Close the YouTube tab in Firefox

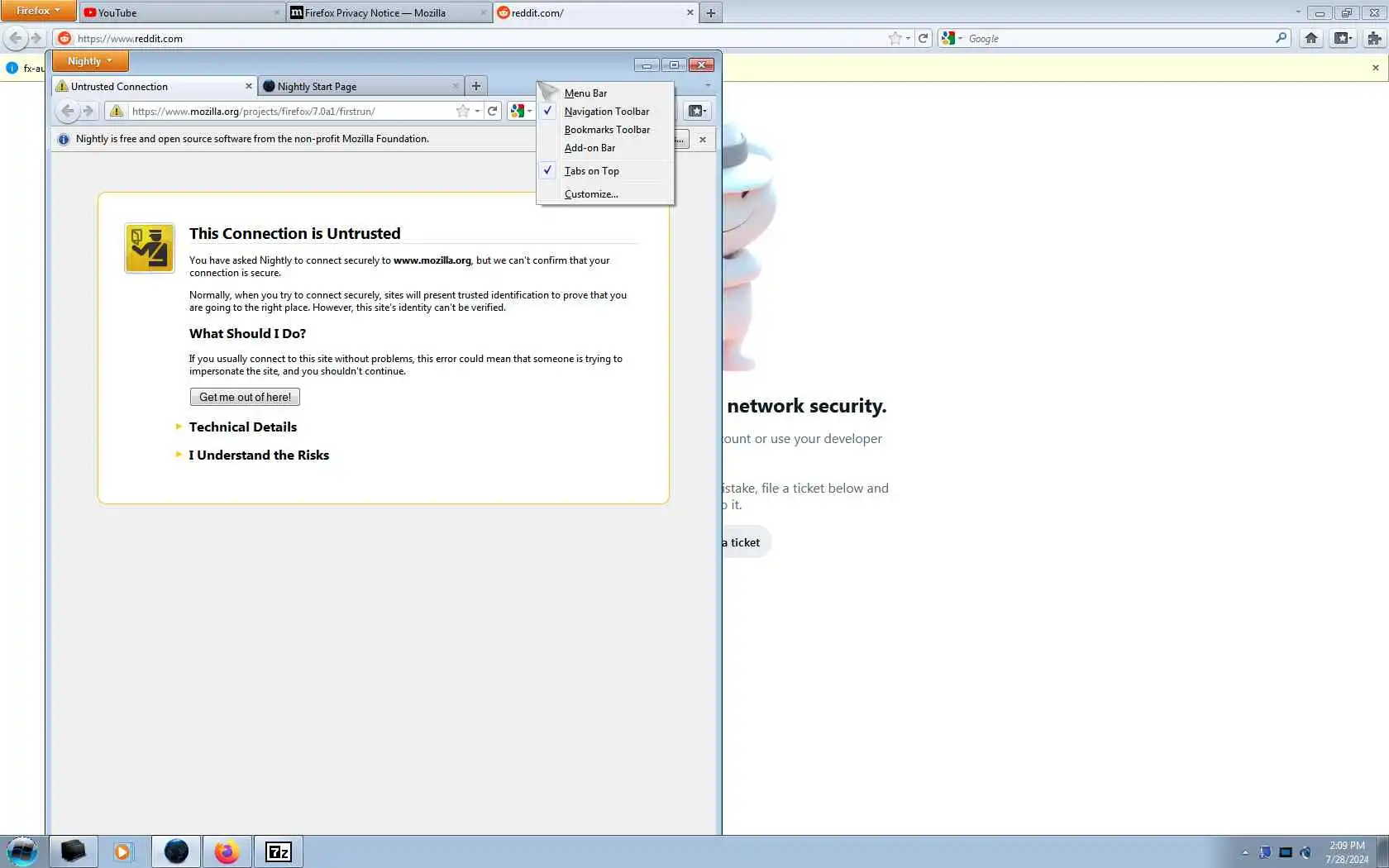tap(277, 12)
